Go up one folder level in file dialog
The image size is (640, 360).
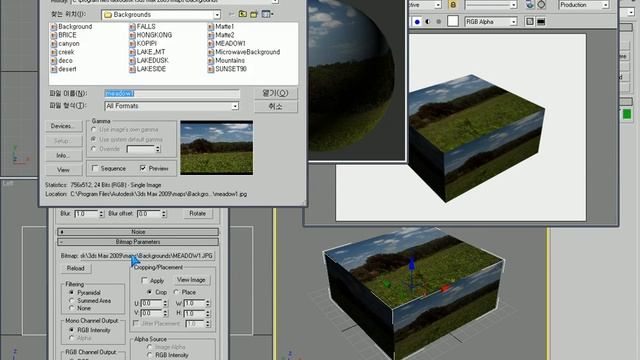pyautogui.click(x=243, y=14)
